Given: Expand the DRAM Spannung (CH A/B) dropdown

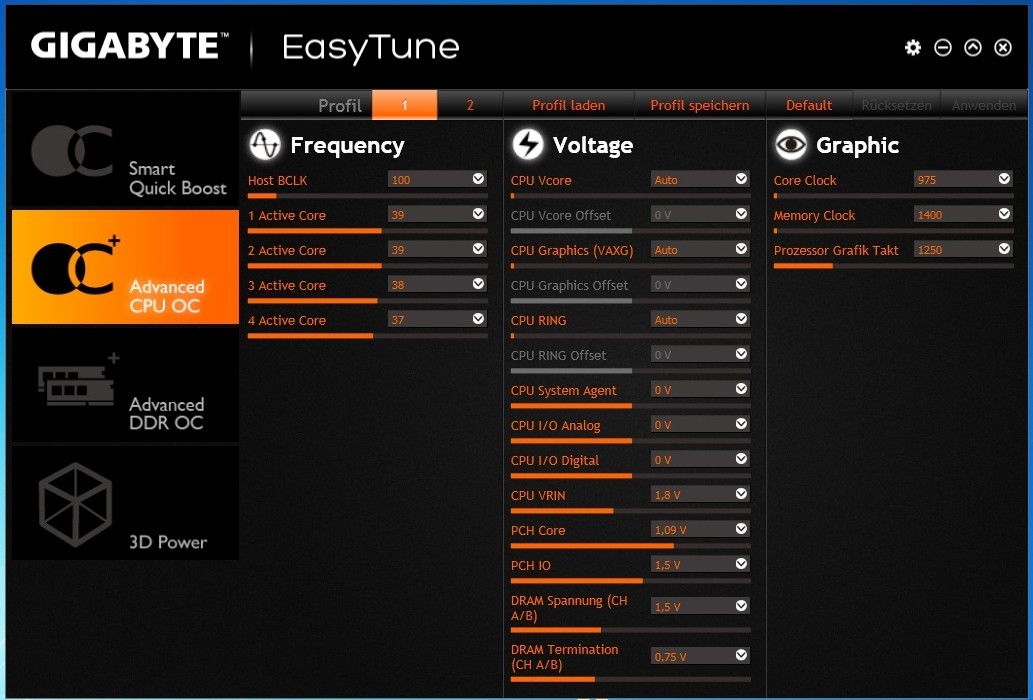Looking at the screenshot, I should tap(741, 605).
